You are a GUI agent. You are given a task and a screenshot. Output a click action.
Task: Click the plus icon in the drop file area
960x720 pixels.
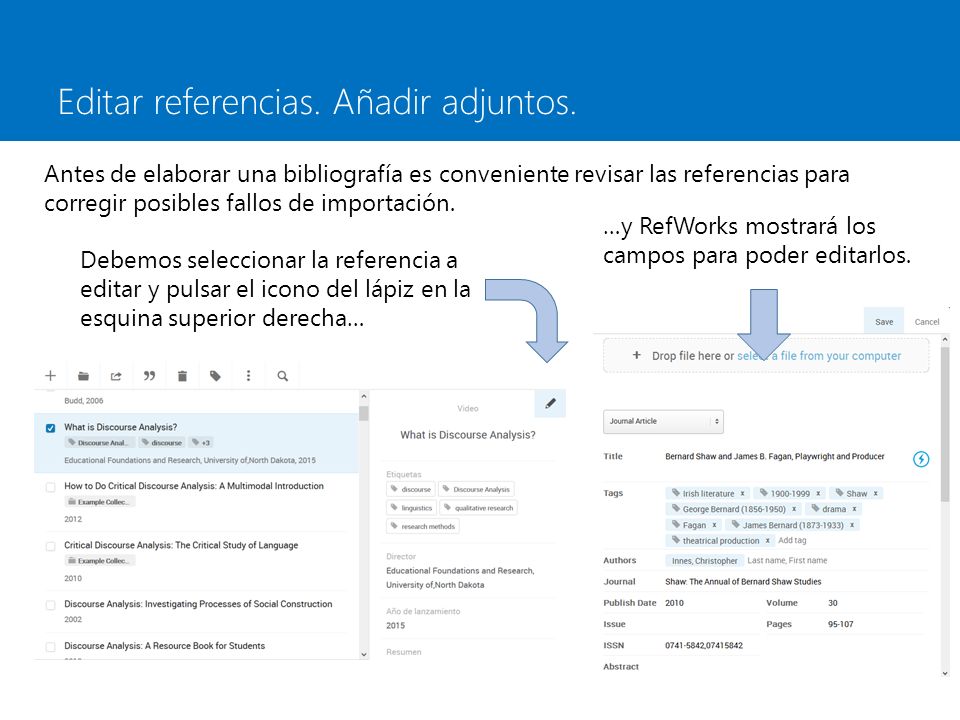[x=637, y=355]
